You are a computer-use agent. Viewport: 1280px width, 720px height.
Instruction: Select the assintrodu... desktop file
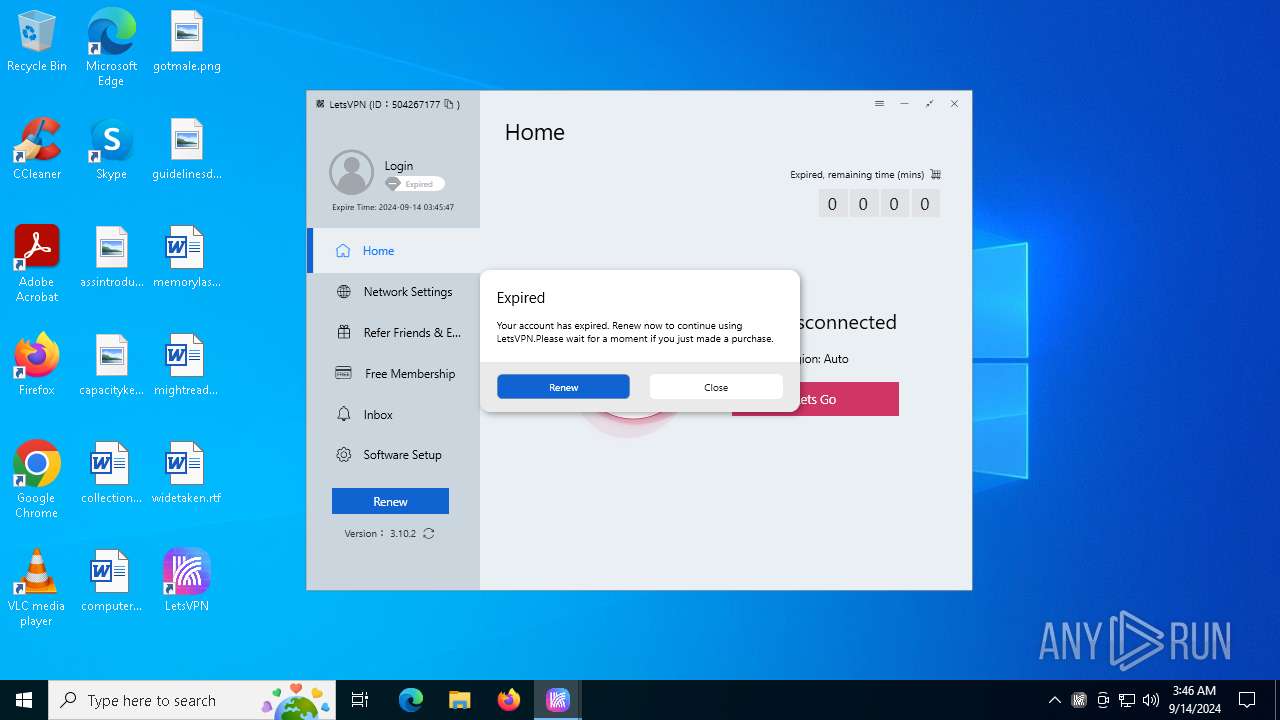[x=111, y=257]
